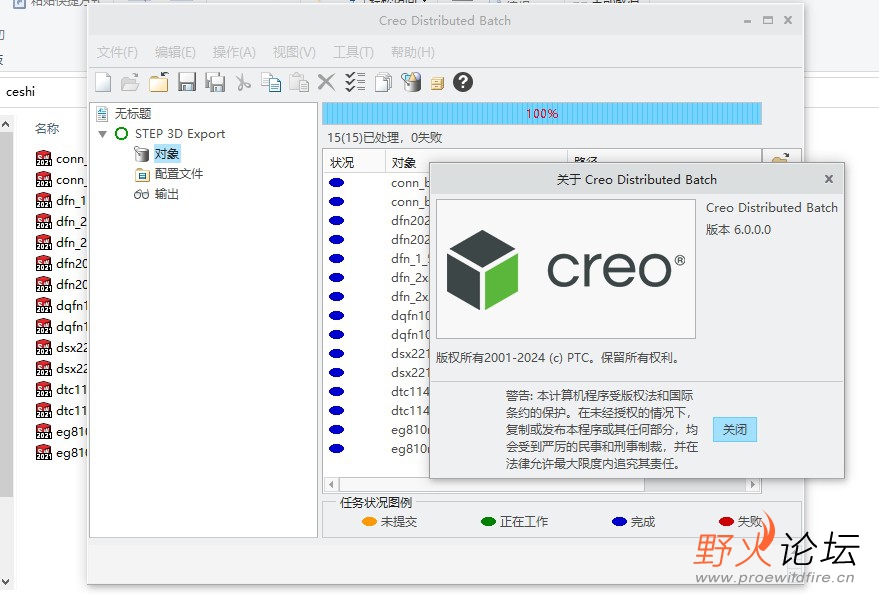The image size is (879, 594).
Task: Select STEP 3D Export in the tree
Action: click(180, 134)
